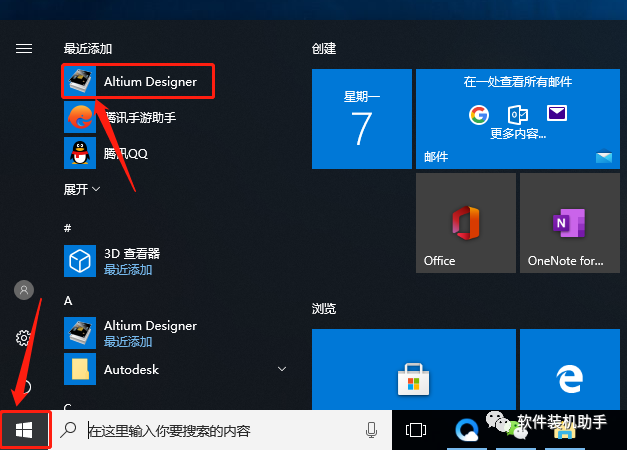
Task: Open Task View on the taskbar
Action: (x=416, y=430)
